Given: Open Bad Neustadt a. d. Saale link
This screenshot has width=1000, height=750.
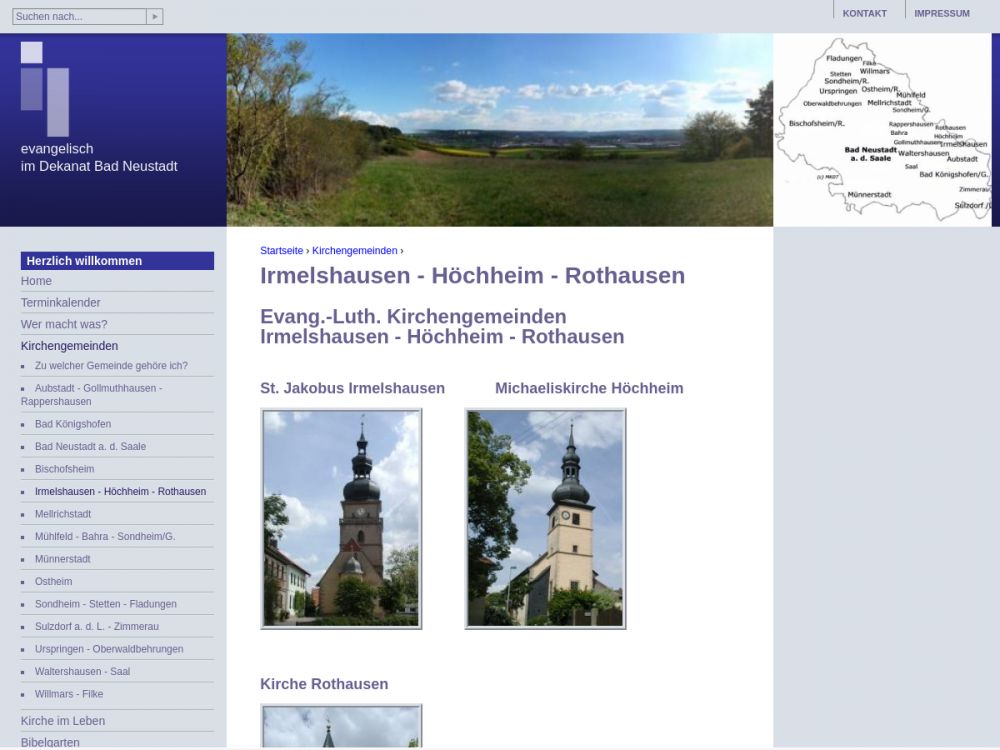Looking at the screenshot, I should (x=90, y=447).
